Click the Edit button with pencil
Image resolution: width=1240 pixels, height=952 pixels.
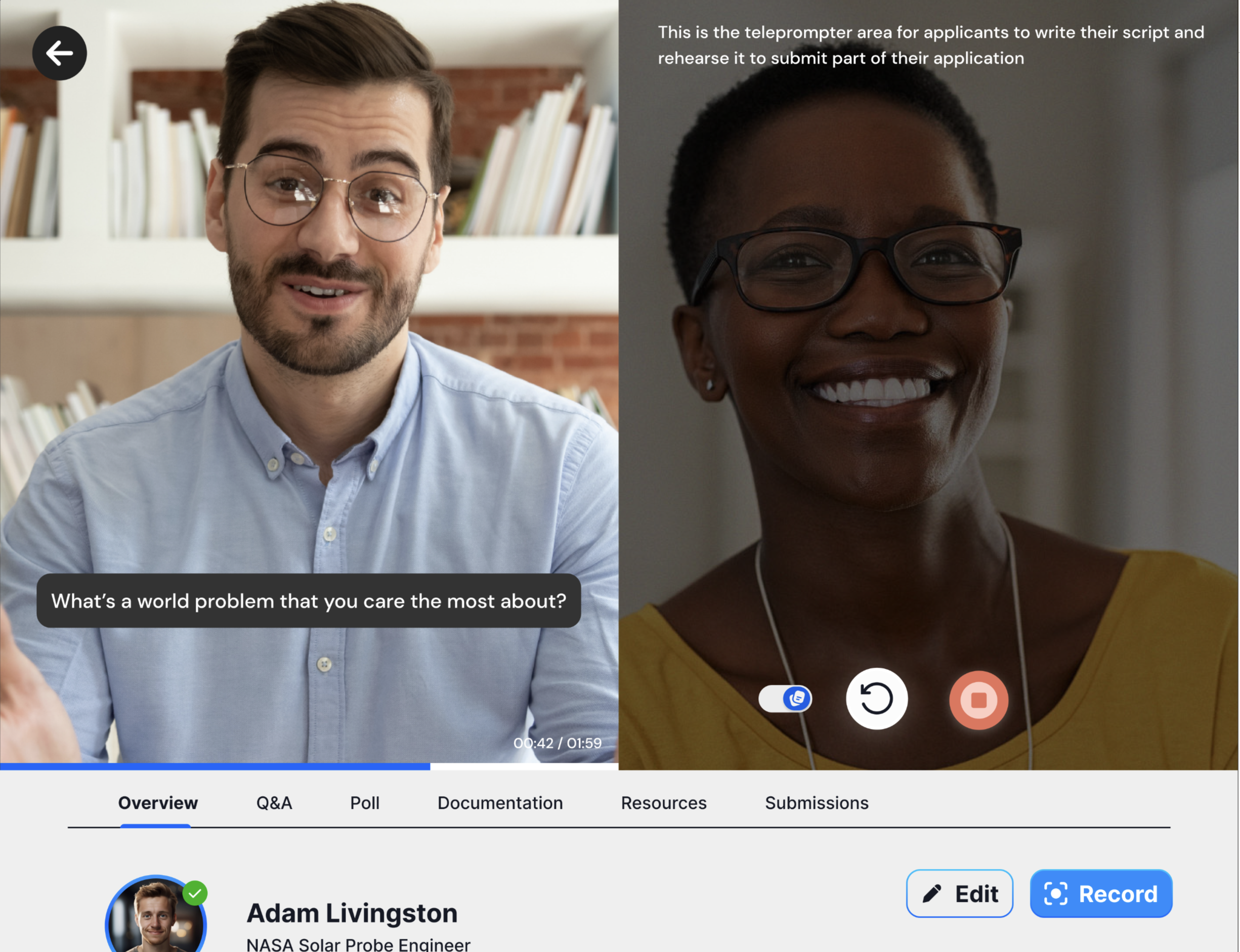(x=959, y=894)
